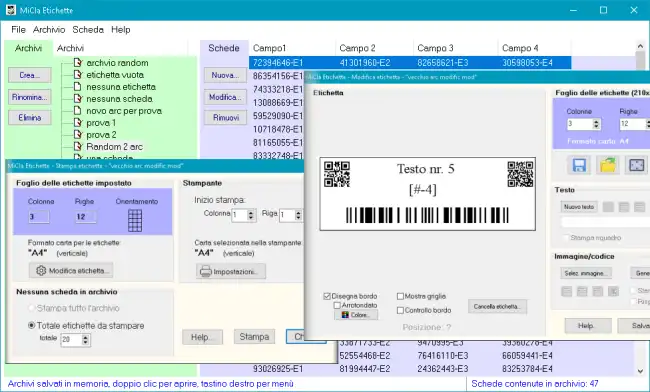
Task: Click the document icon of archivio random
Action: [x=78, y=63]
